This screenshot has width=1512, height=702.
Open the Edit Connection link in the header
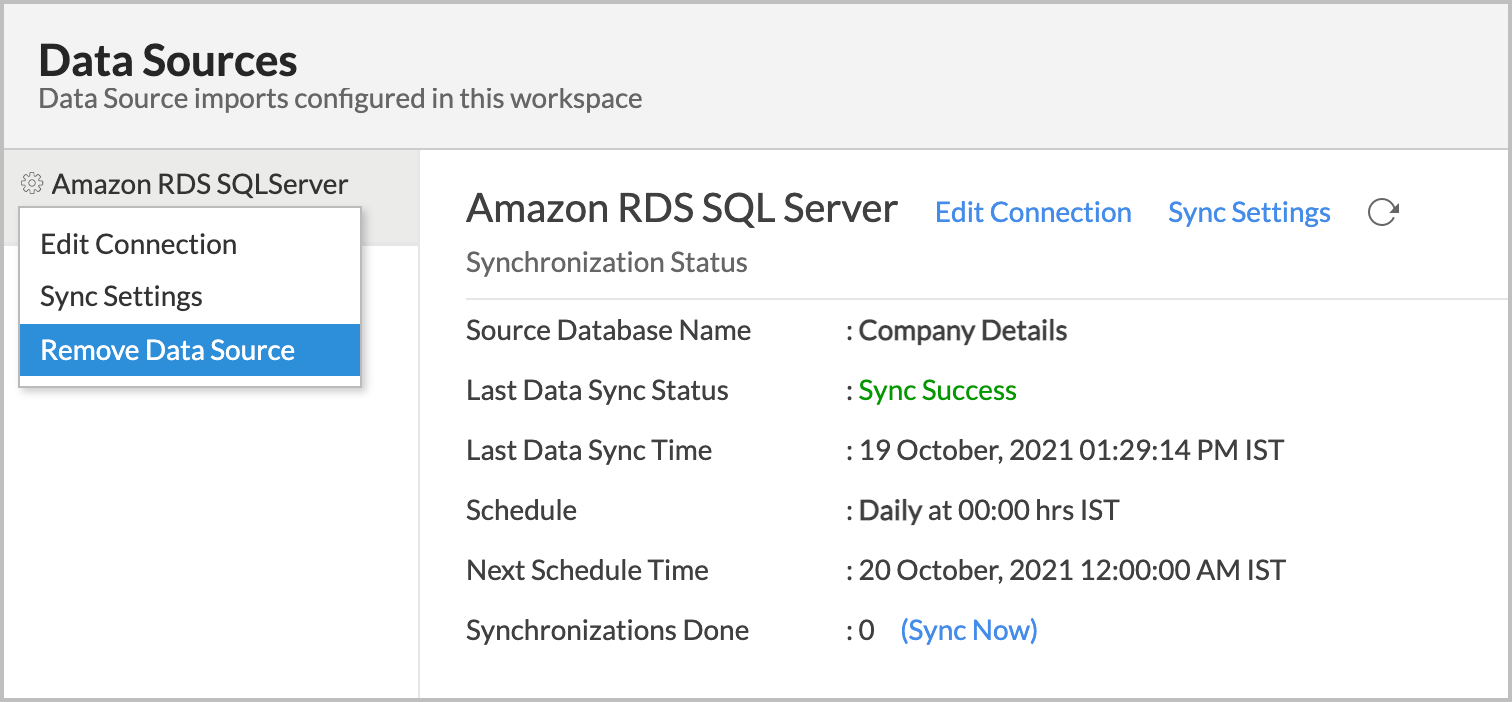coord(1033,212)
